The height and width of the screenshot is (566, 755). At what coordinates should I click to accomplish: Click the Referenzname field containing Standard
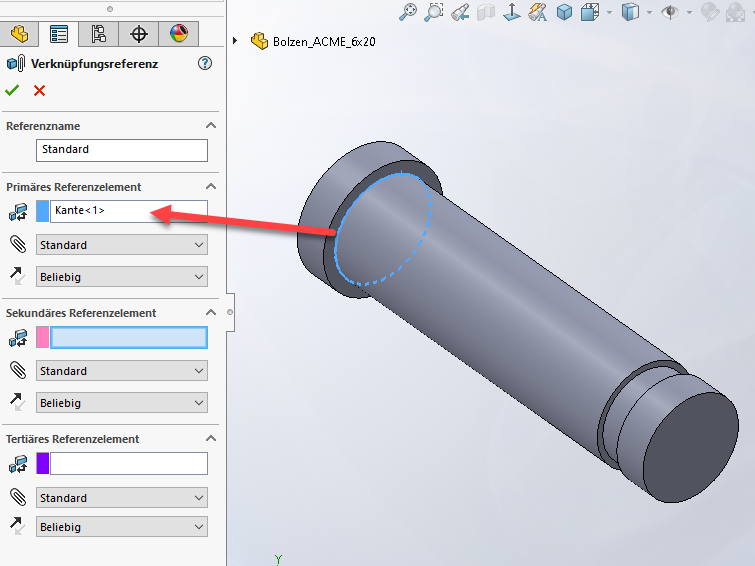(122, 150)
